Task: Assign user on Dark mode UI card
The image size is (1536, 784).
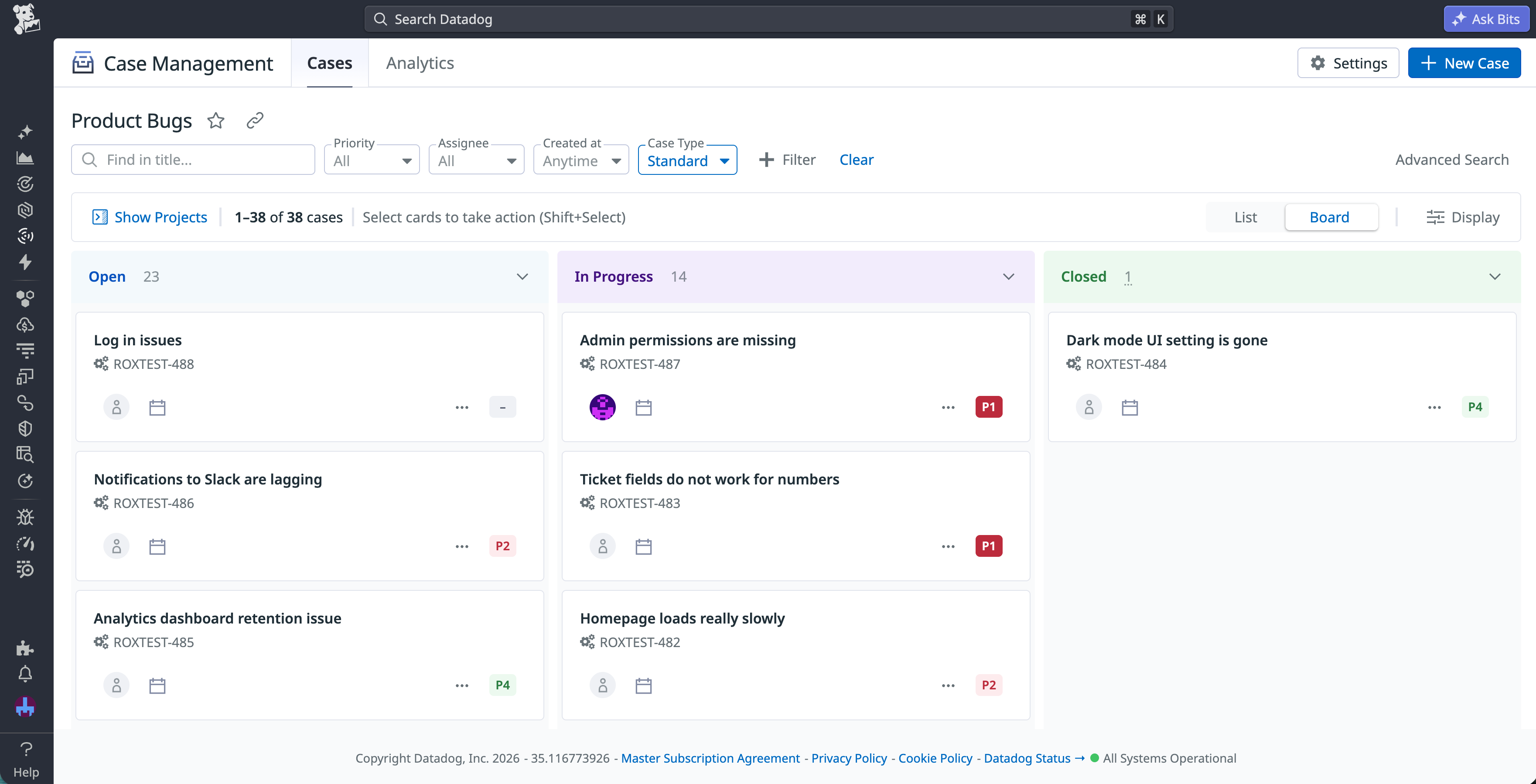Action: pos(1089,407)
